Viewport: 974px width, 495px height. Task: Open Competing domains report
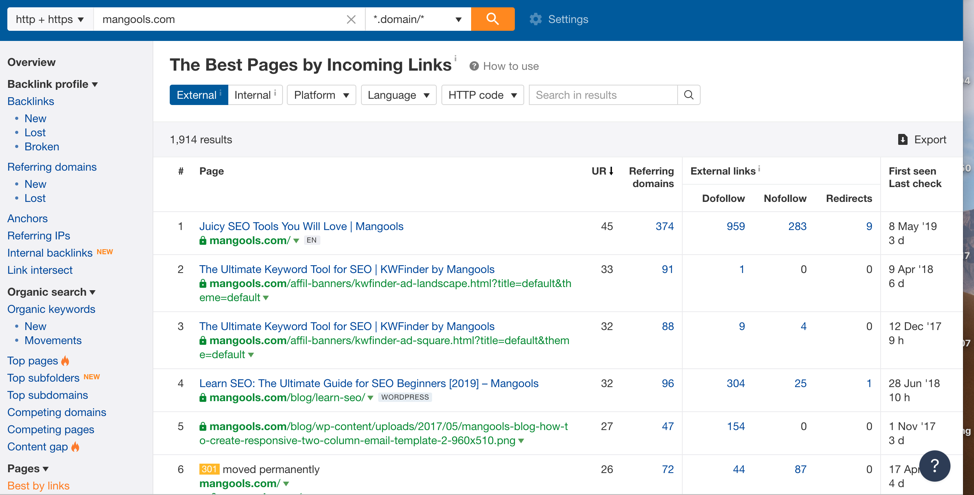(57, 412)
